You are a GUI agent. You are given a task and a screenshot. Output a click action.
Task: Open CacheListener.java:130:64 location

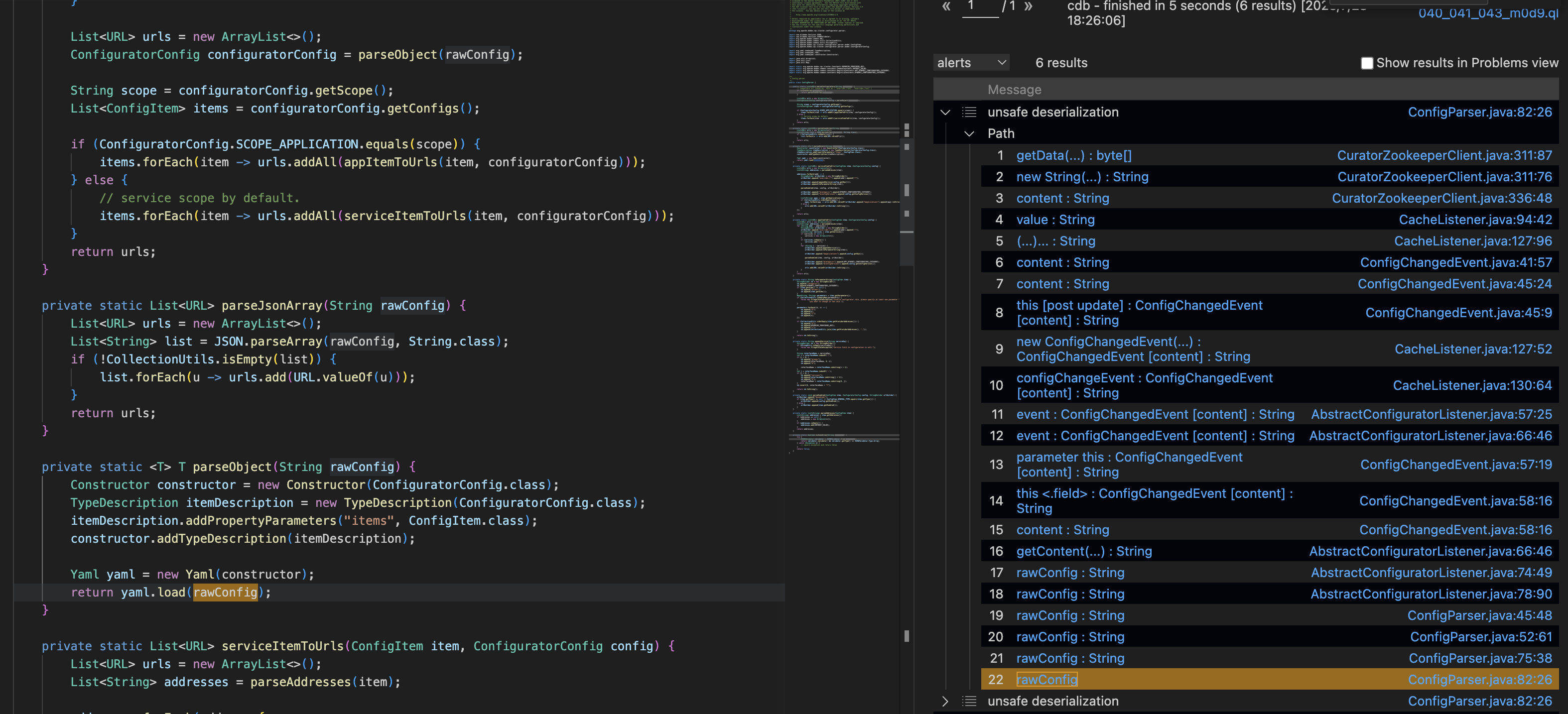(x=1472, y=385)
